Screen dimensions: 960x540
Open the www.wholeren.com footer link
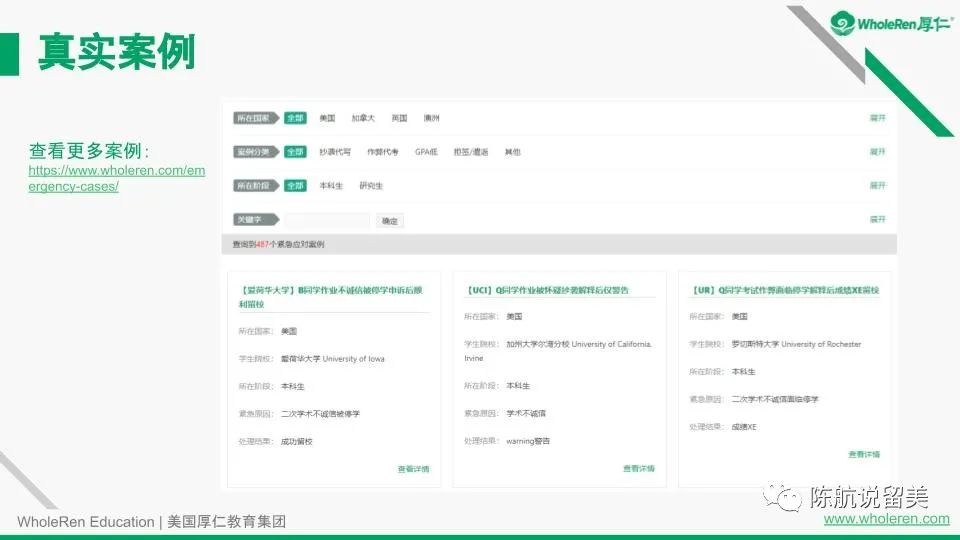(886, 519)
